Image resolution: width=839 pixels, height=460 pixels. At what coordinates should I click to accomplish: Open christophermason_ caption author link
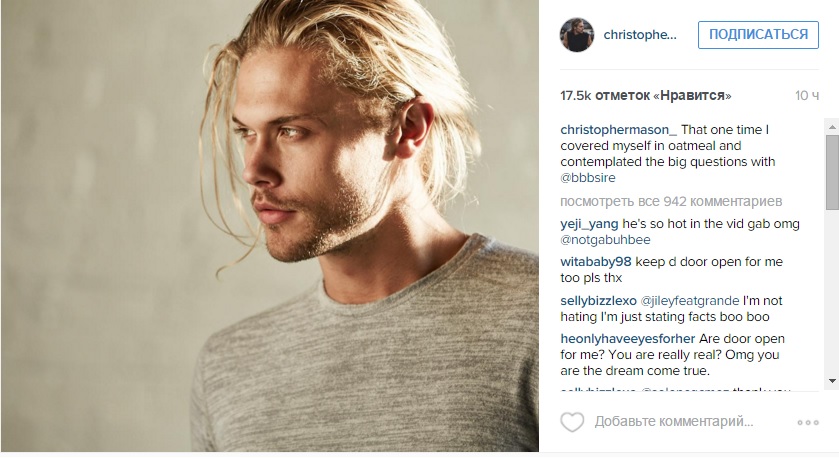tap(619, 129)
